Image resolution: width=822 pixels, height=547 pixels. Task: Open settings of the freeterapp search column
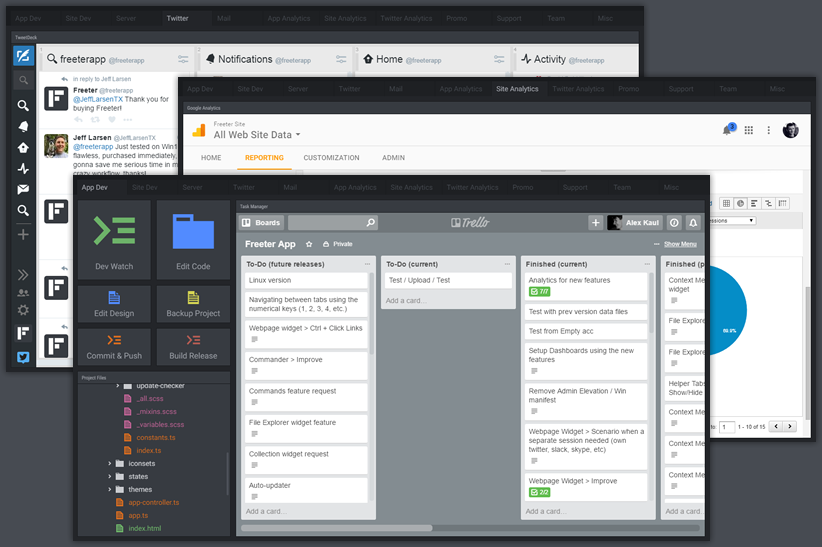(x=183, y=59)
